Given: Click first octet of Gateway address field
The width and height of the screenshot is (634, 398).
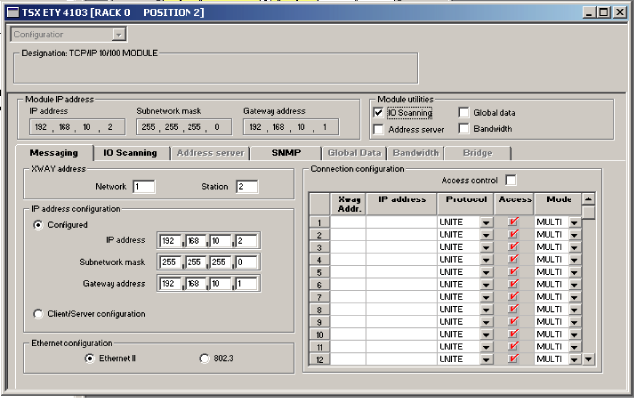Looking at the screenshot, I should (170, 284).
